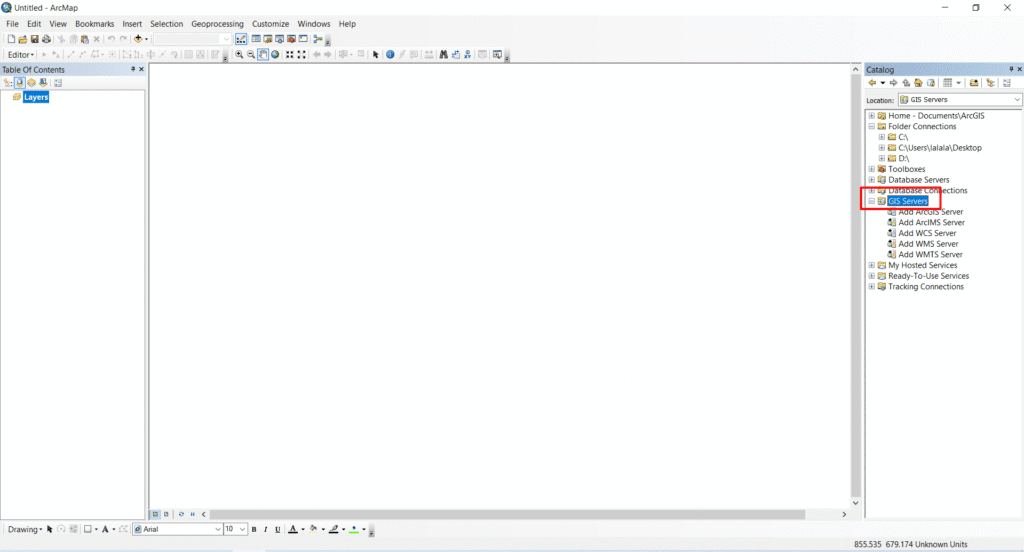Screen dimensions: 1024x552
Task: Open an existing map document
Action: point(23,39)
